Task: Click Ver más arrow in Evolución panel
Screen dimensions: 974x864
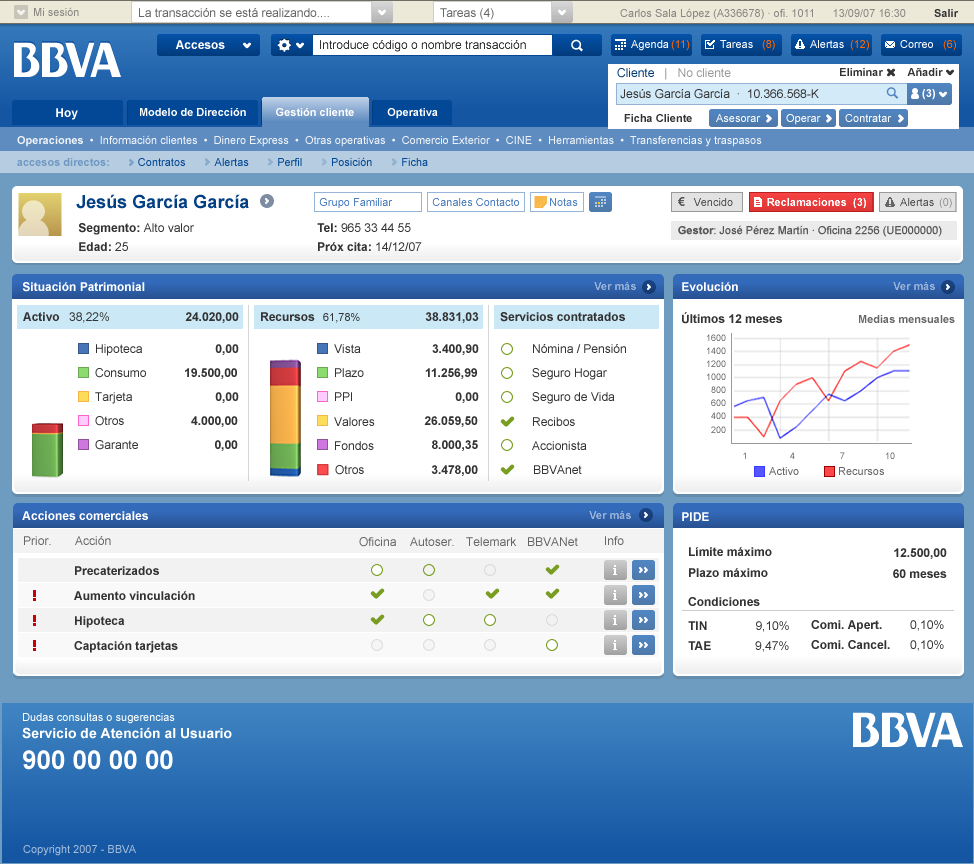Action: pyautogui.click(x=948, y=287)
